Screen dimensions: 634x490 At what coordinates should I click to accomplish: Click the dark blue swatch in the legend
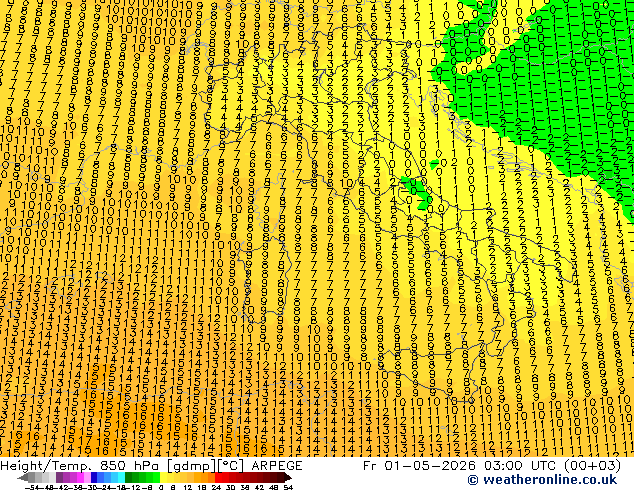pyautogui.click(x=94, y=477)
